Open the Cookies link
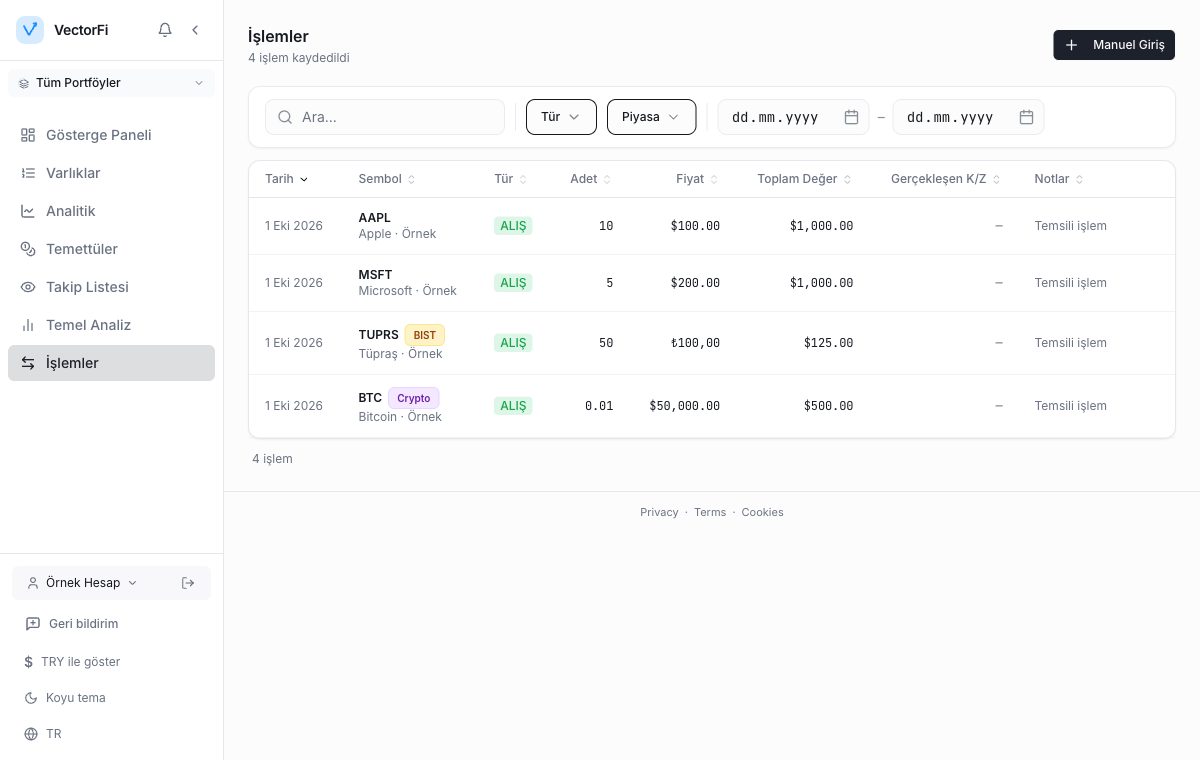 pyautogui.click(x=762, y=512)
